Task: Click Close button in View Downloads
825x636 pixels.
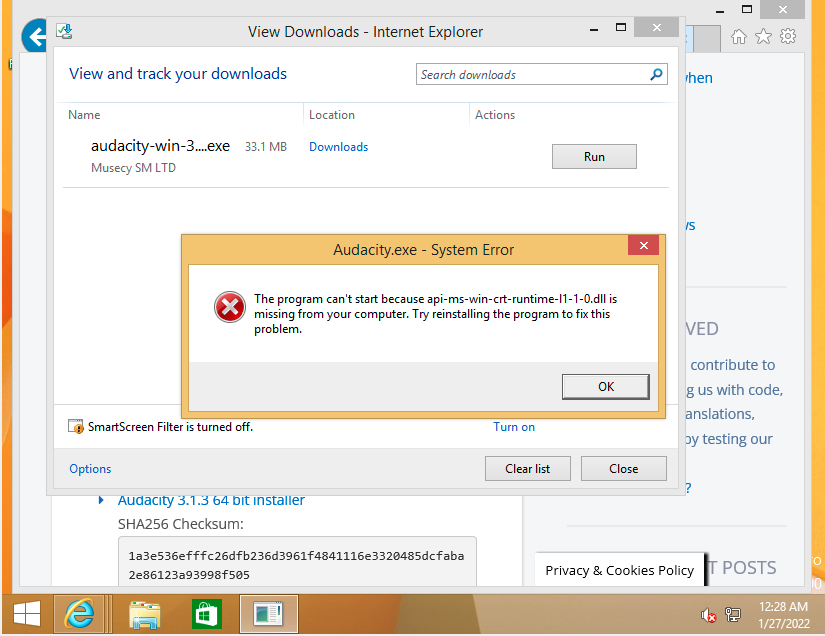Action: point(623,469)
